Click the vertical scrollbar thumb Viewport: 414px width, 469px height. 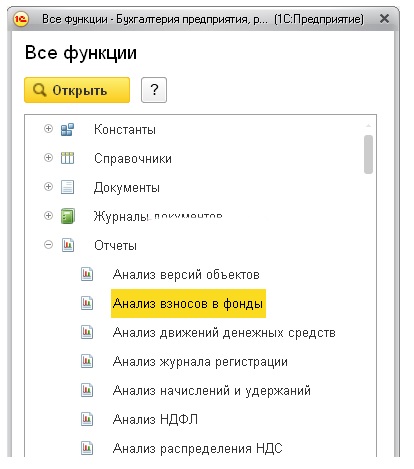368,154
